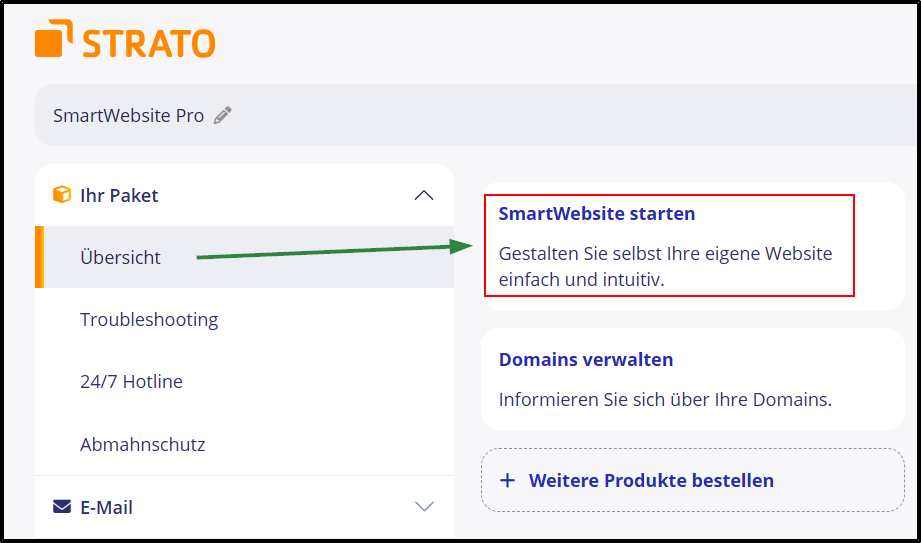The height and width of the screenshot is (543, 921).
Task: Click the E-Mail section header
Action: [x=244, y=507]
